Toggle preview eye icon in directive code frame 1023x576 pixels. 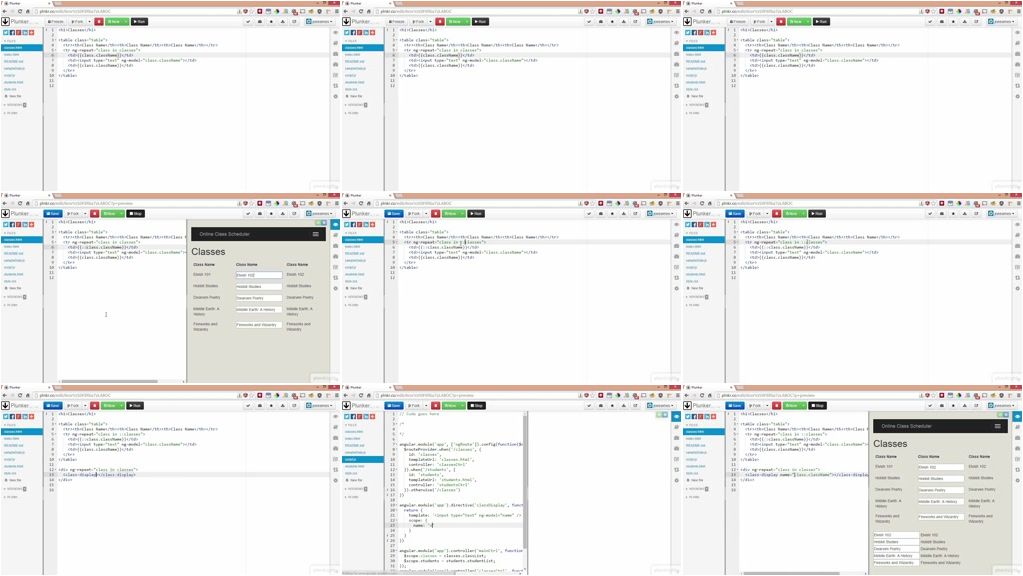[x=677, y=416]
